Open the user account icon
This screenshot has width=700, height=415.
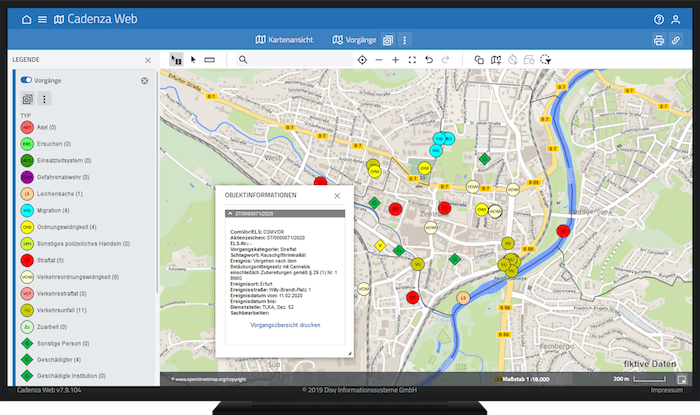pos(675,19)
